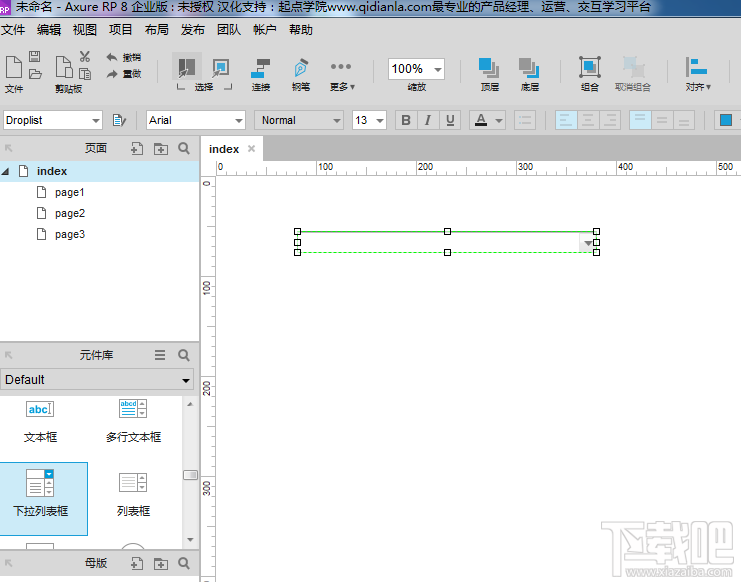This screenshot has width=741, height=582.
Task: Open the 视图 menu
Action: (x=85, y=30)
